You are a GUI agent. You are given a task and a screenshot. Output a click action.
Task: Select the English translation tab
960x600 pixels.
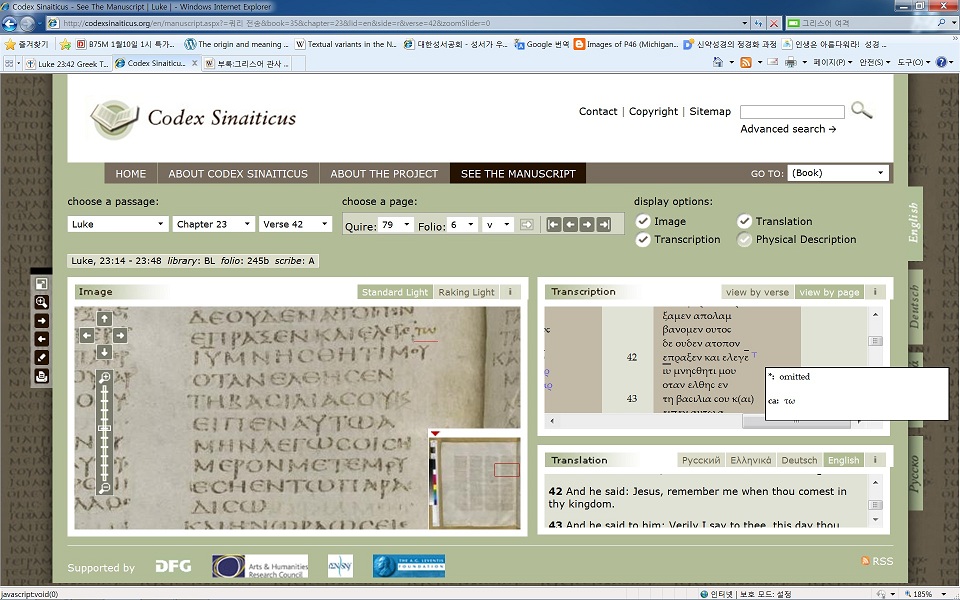coord(843,460)
